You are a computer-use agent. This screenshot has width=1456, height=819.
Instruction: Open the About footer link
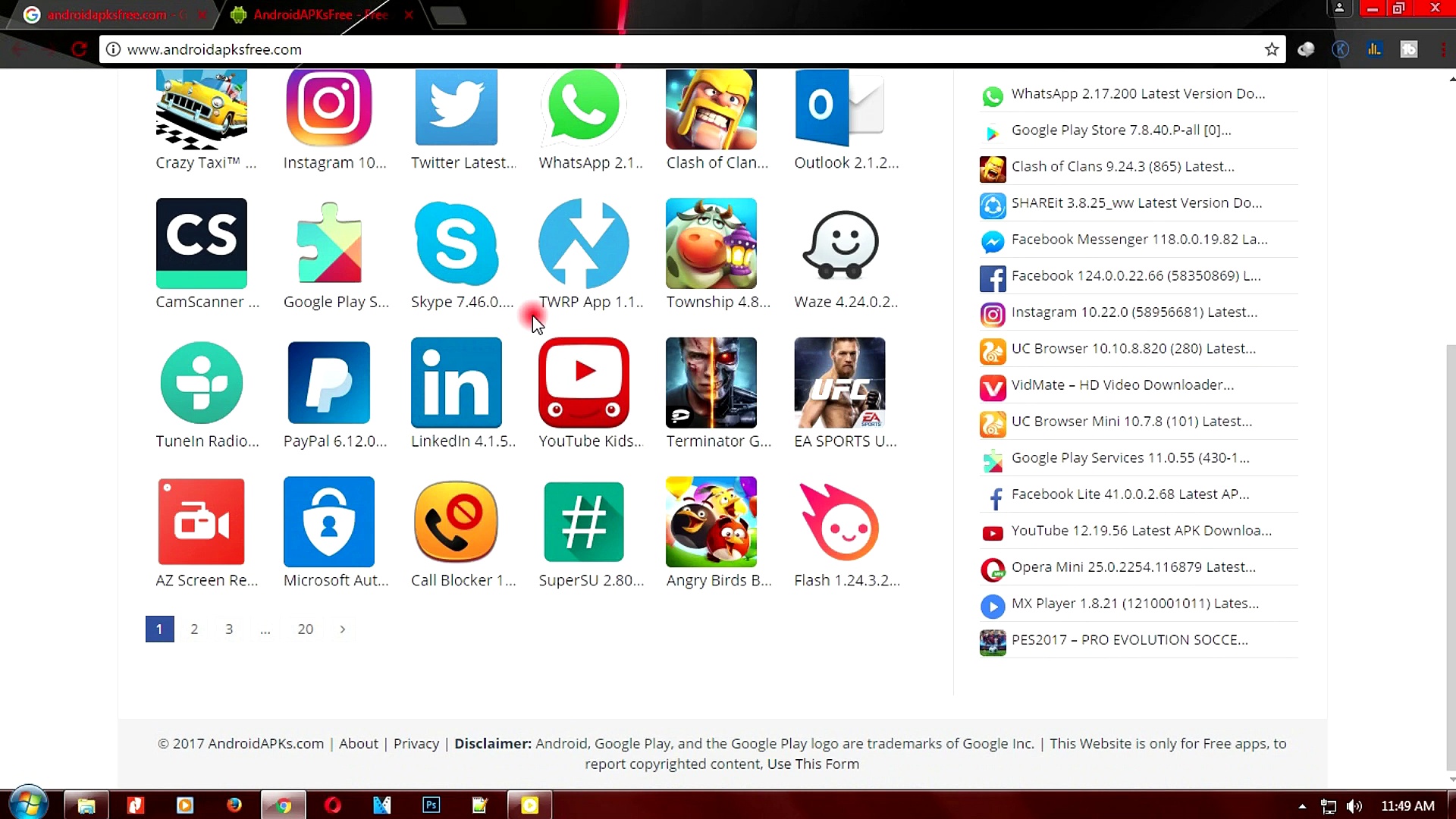358,743
